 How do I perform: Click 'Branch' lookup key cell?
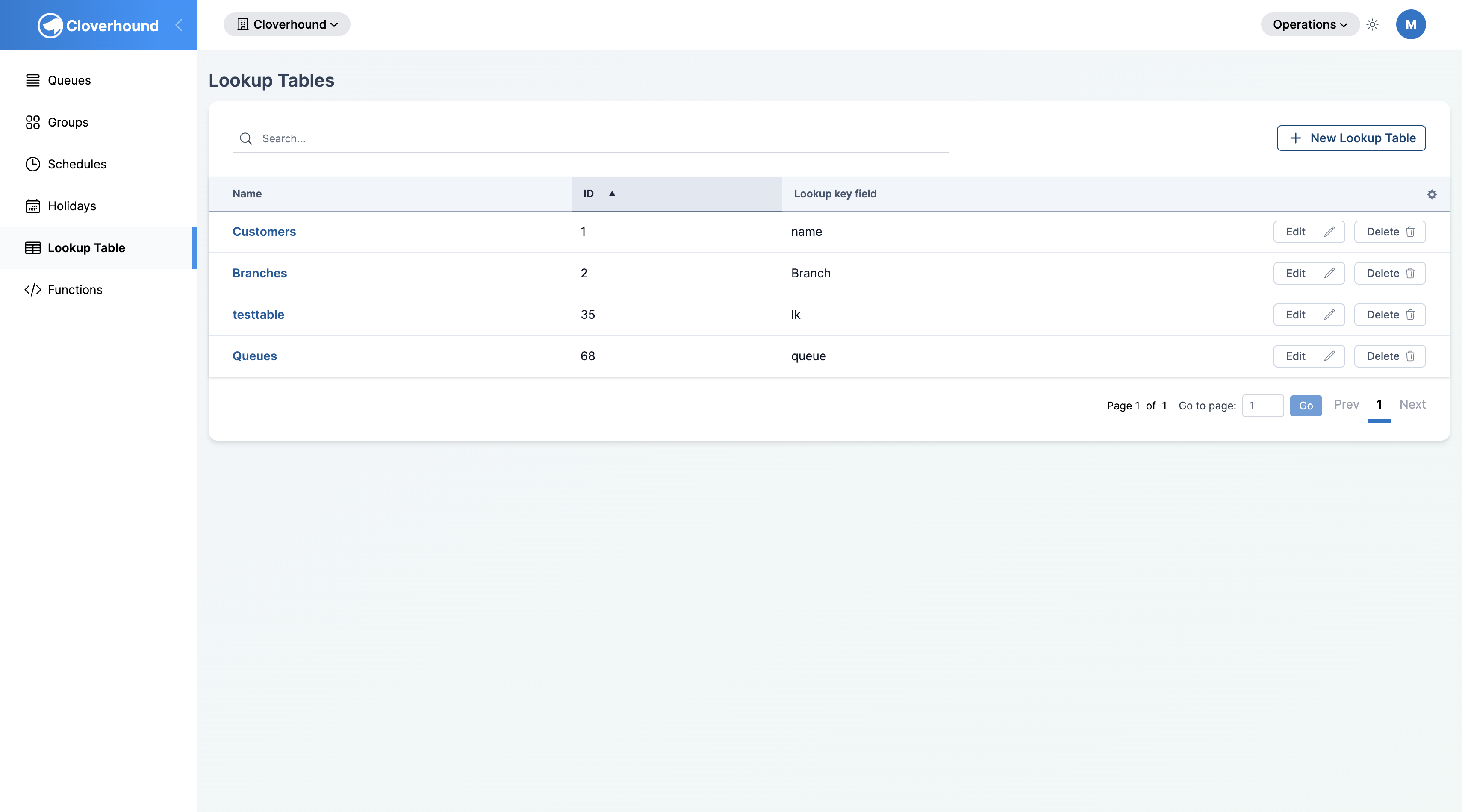pos(811,273)
